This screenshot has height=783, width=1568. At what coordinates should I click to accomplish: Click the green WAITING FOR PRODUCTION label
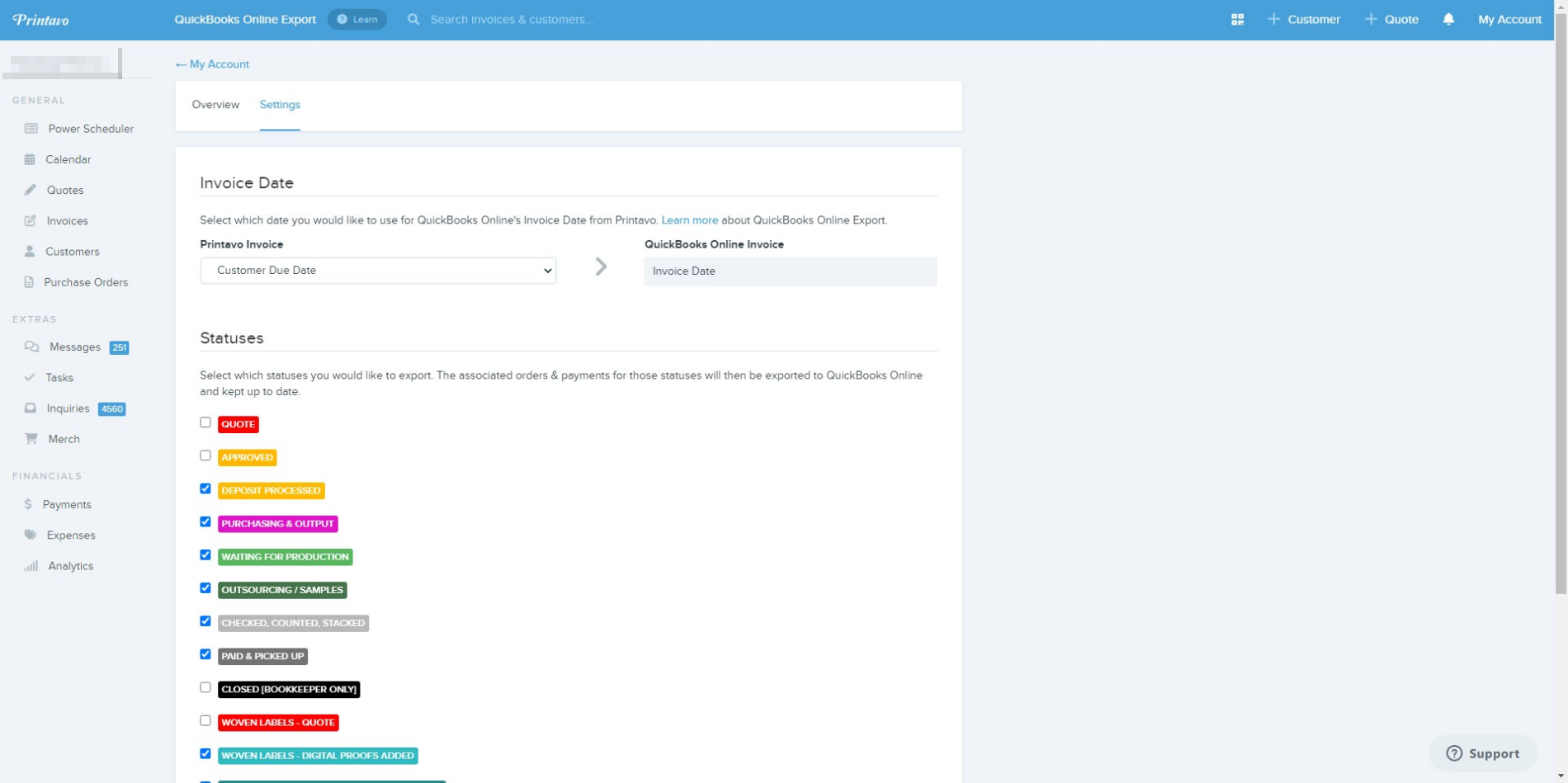(x=285, y=557)
